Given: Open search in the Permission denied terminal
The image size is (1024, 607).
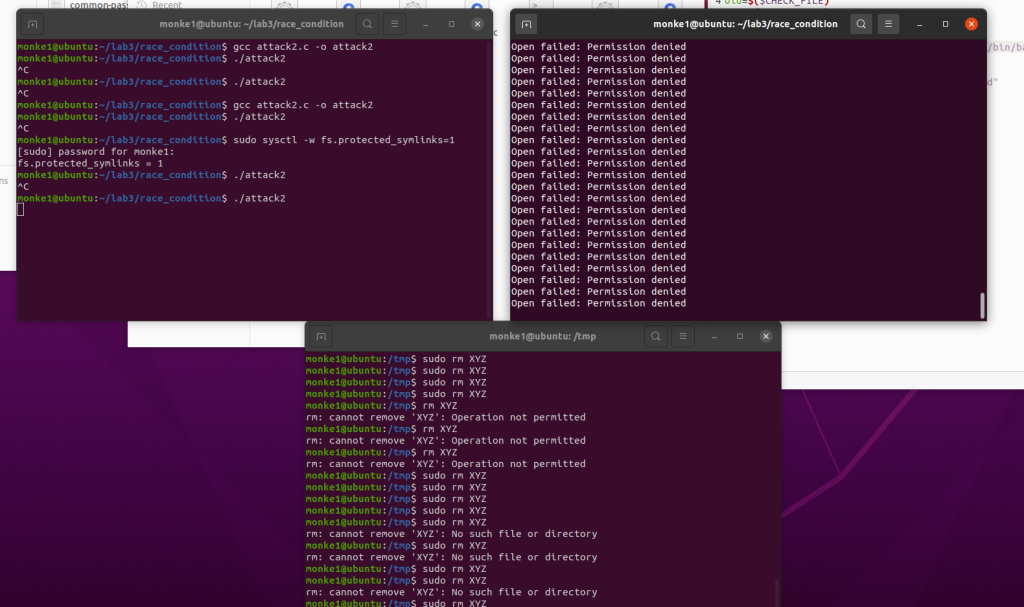Looking at the screenshot, I should pos(861,24).
